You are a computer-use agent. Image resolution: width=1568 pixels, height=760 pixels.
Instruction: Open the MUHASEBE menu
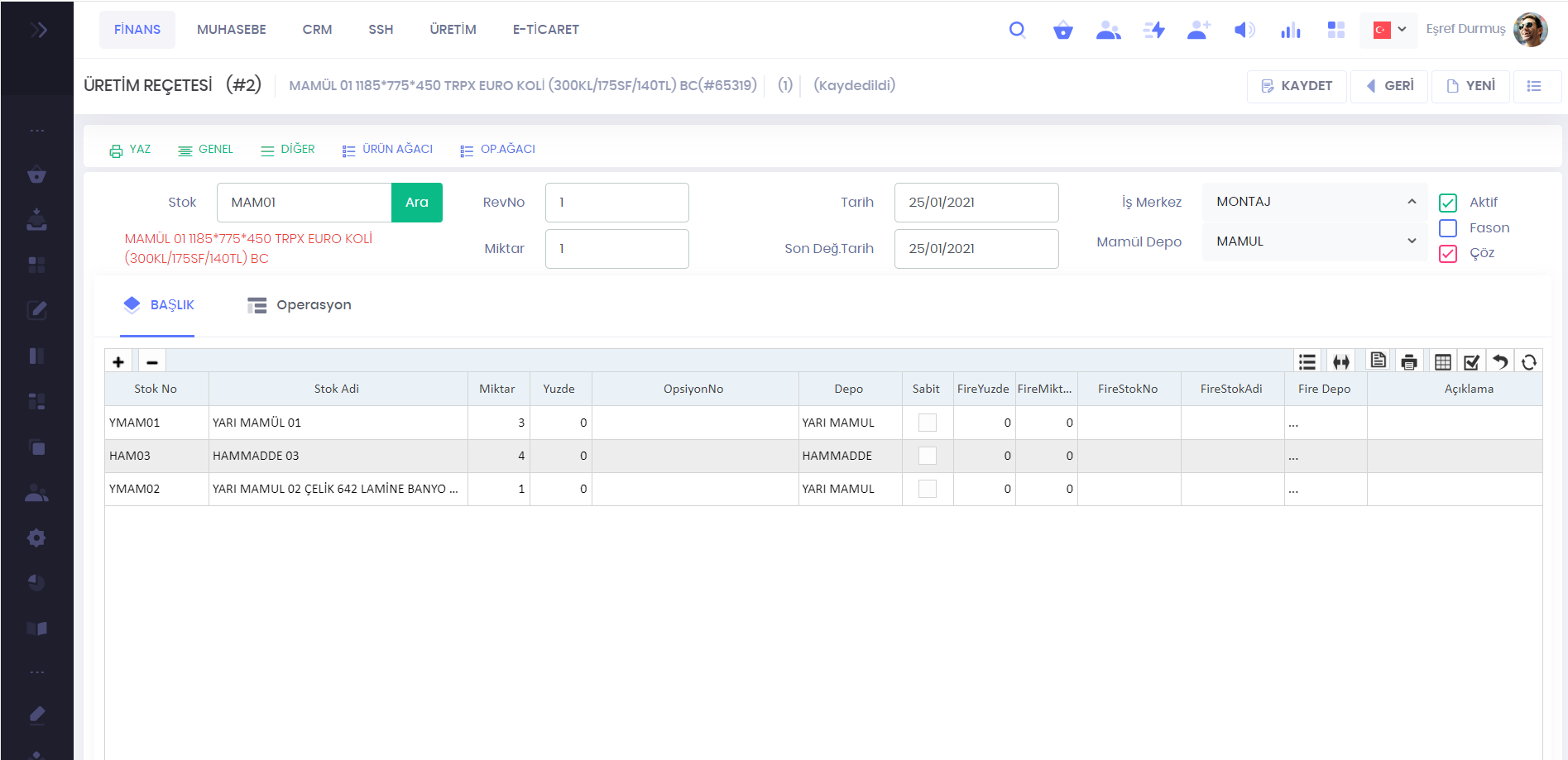click(231, 30)
